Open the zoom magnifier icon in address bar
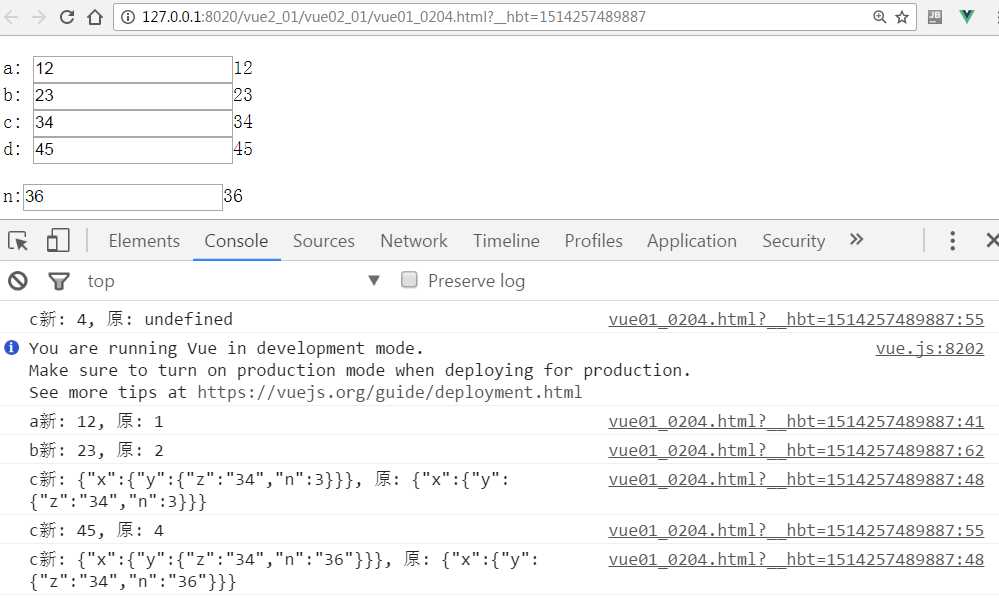This screenshot has height=598, width=999. click(x=879, y=17)
